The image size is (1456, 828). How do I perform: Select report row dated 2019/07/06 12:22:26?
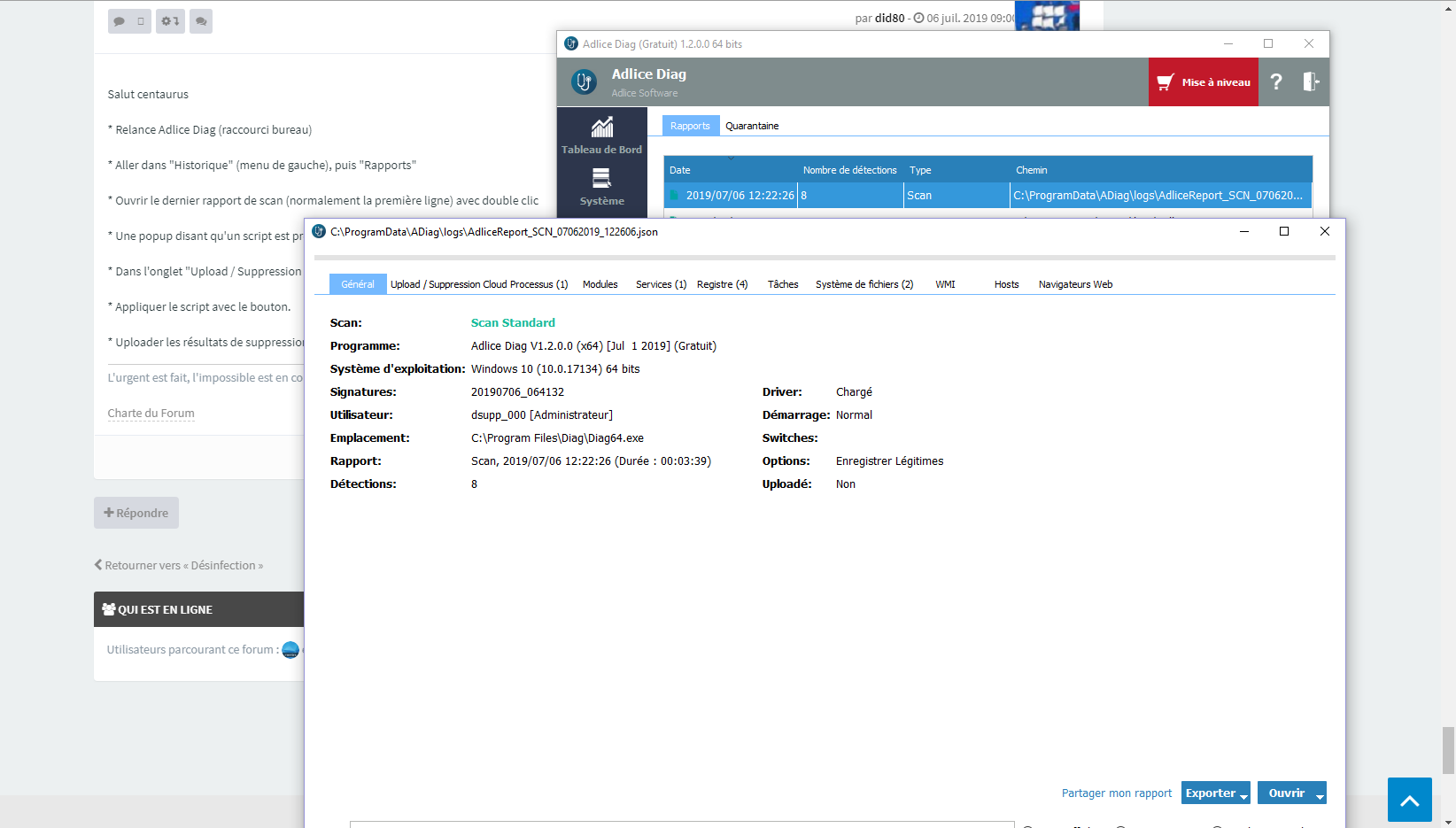[x=987, y=196]
